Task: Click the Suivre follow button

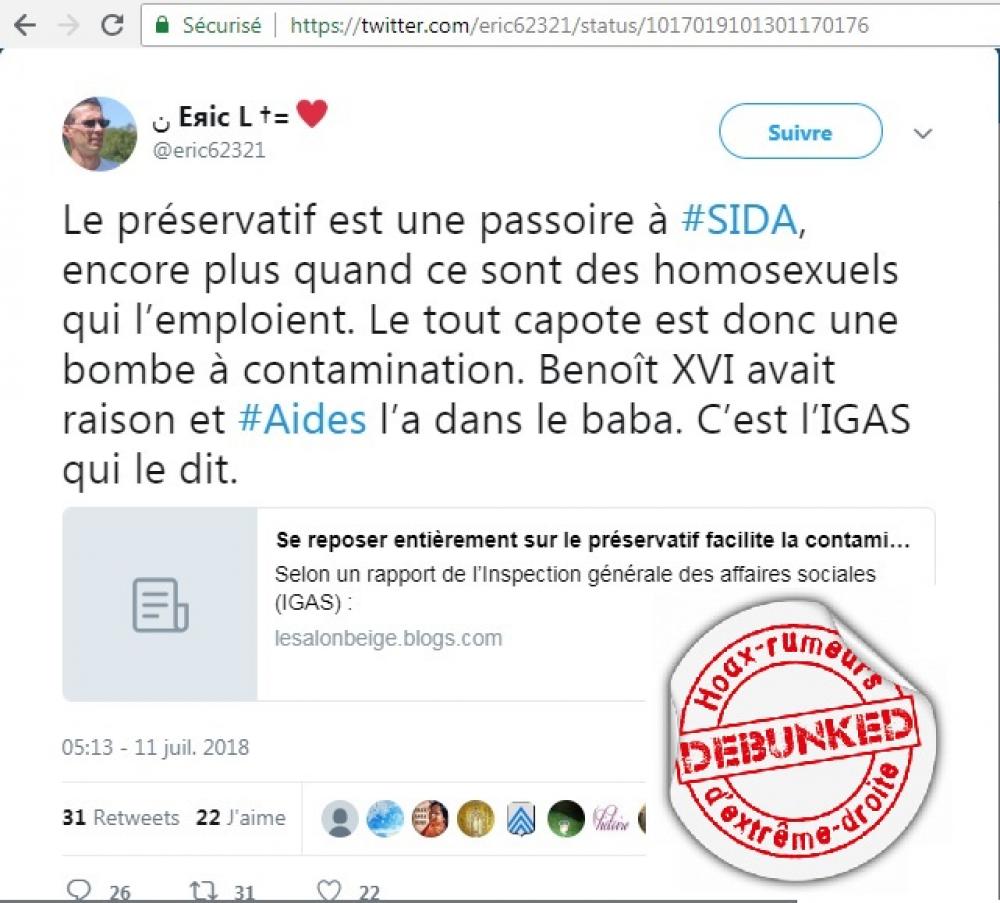Action: point(800,131)
